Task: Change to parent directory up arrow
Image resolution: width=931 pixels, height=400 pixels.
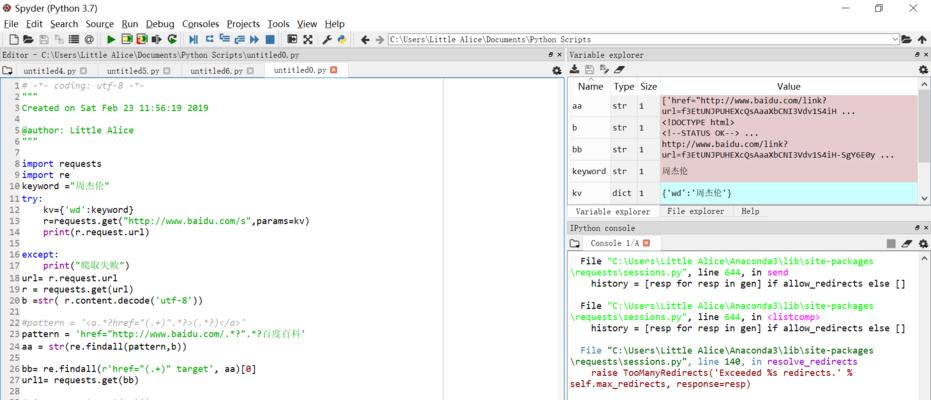Action: pyautogui.click(x=922, y=40)
